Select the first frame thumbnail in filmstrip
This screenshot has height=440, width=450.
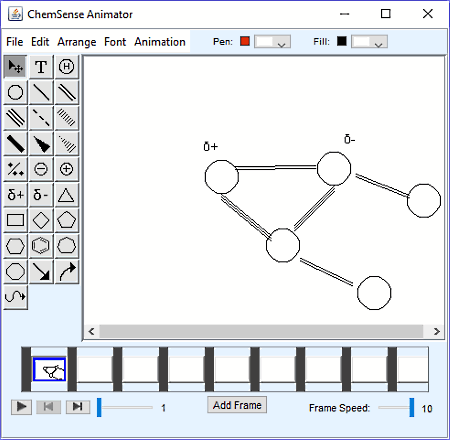pos(49,369)
